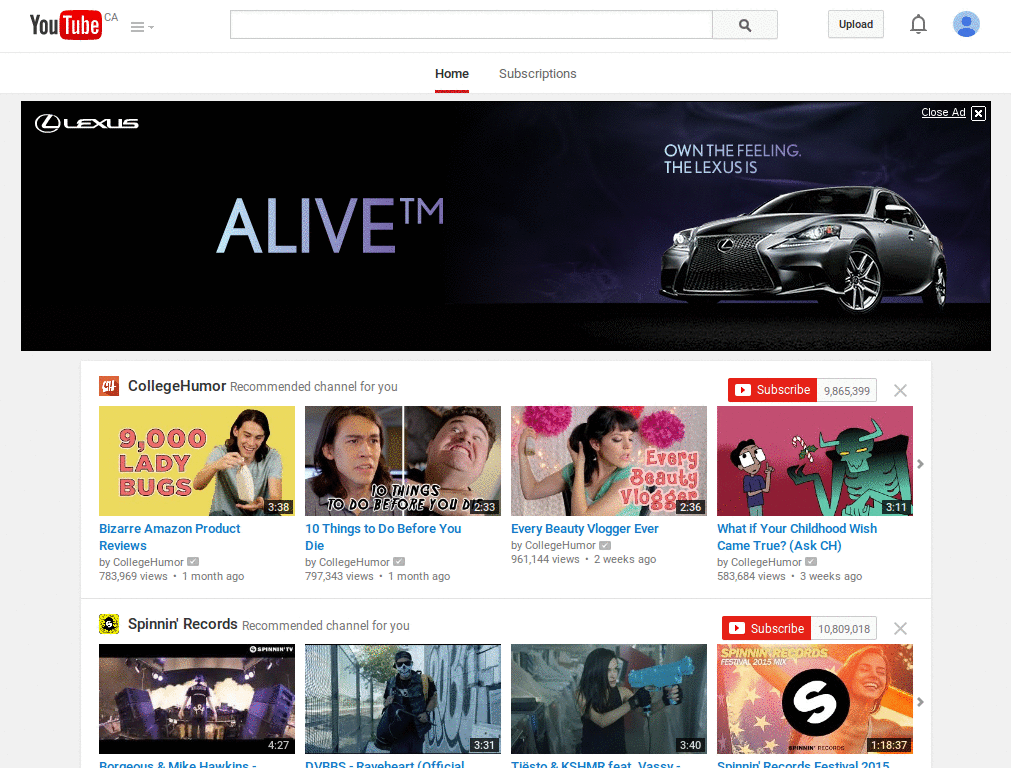Screen dimensions: 1024x768
Task: Focus the search input field
Action: 471,25
